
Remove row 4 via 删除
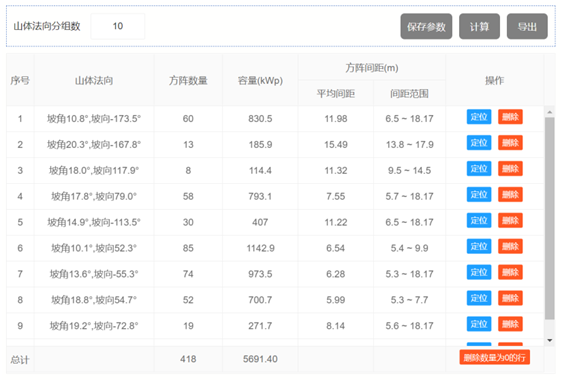510,195
